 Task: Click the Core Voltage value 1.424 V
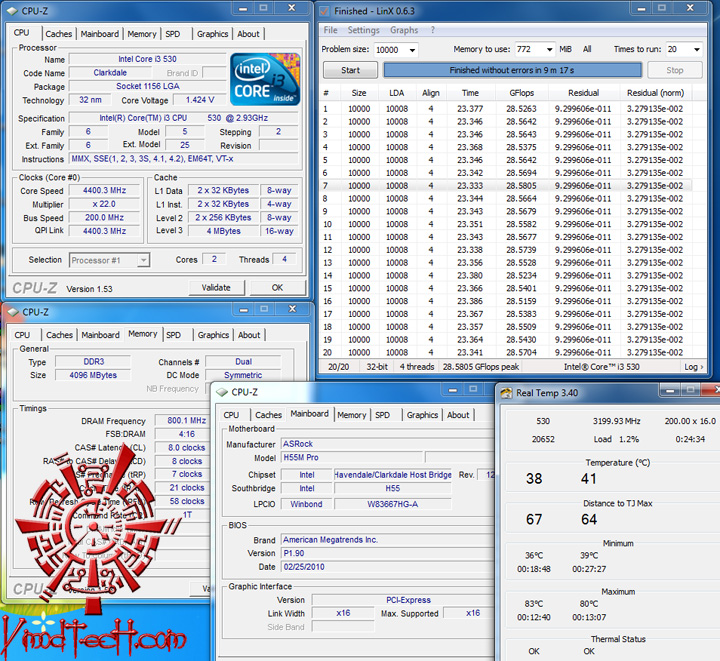[x=200, y=100]
